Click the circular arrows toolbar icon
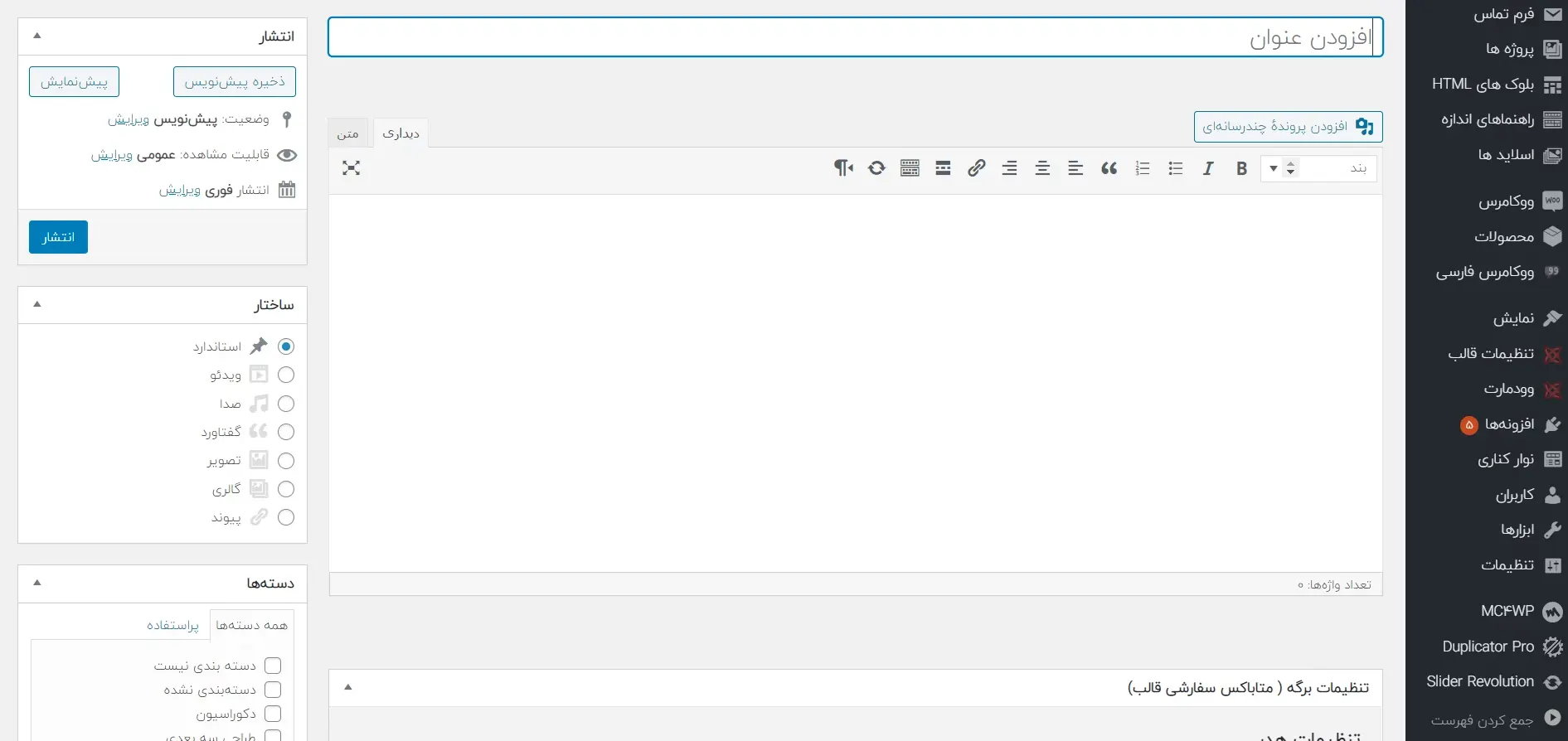This screenshot has height=741, width=1568. (876, 168)
